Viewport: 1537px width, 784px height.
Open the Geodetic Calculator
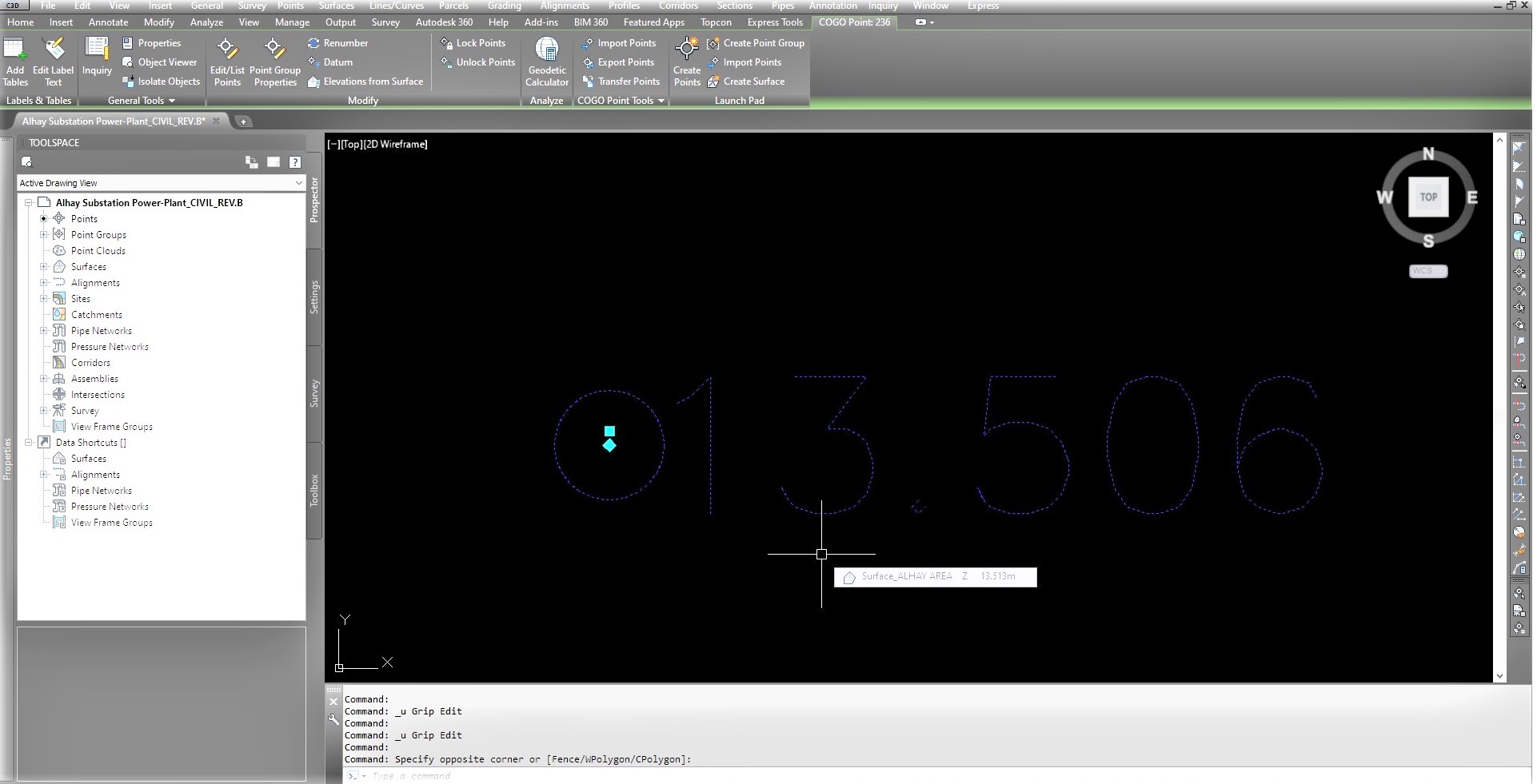pyautogui.click(x=547, y=62)
